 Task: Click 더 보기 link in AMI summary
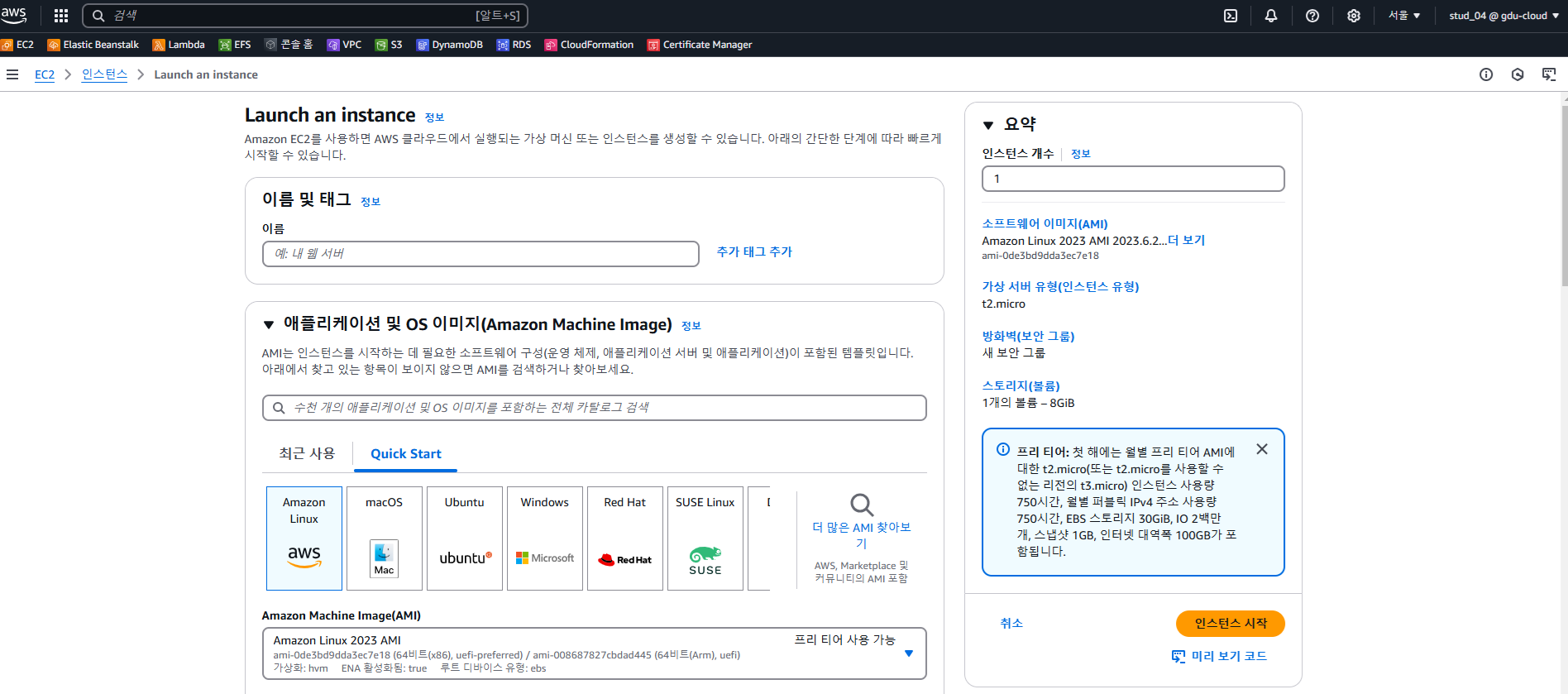(1186, 240)
